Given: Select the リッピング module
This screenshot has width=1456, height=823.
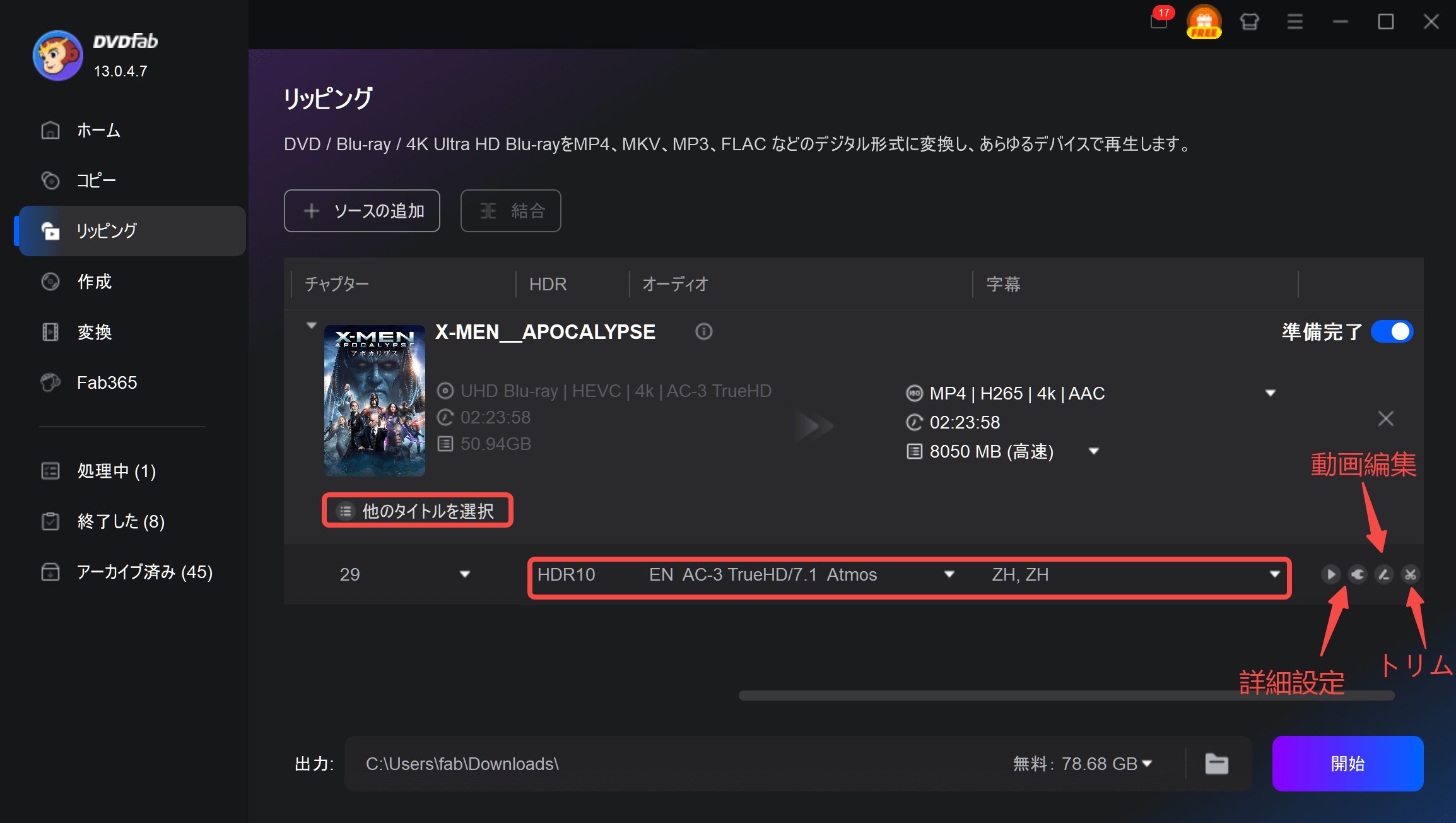Looking at the screenshot, I should [x=132, y=231].
